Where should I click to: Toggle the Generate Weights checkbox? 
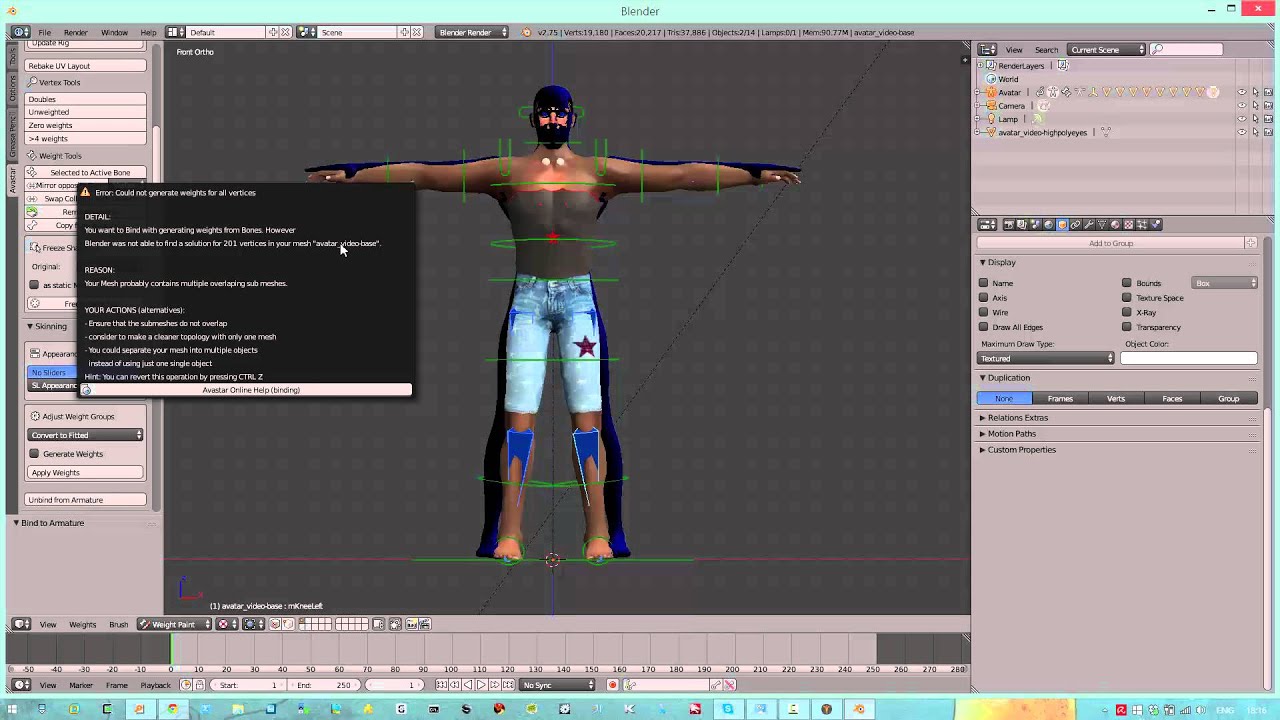coord(34,454)
